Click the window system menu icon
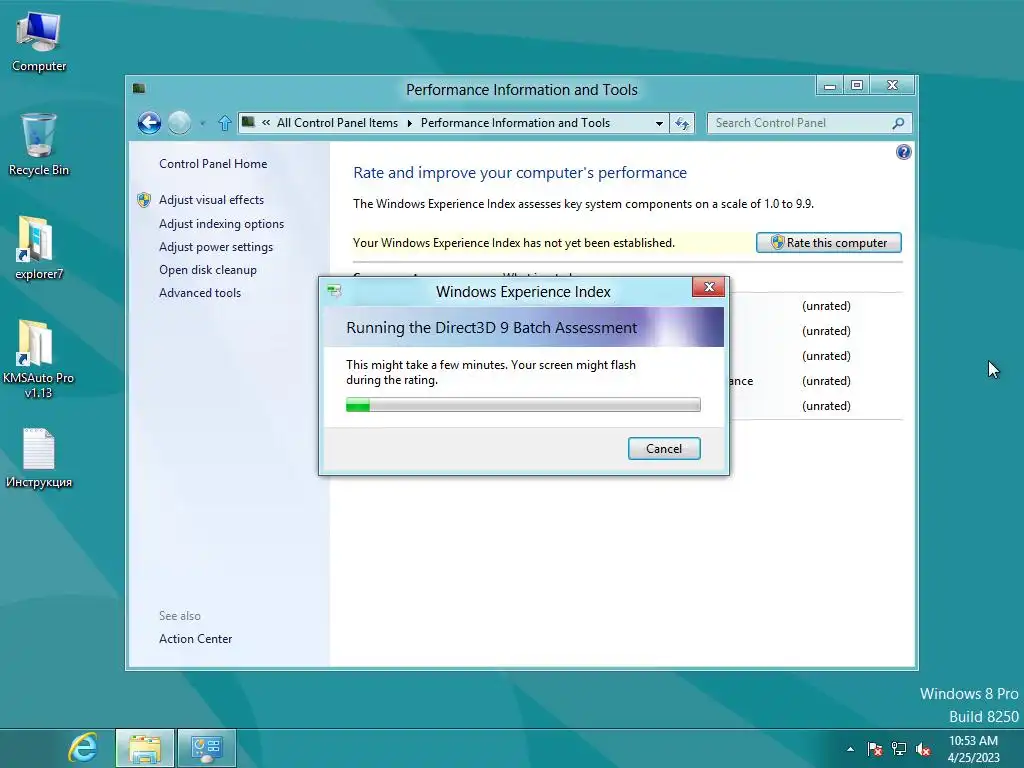Image resolution: width=1024 pixels, height=768 pixels. [x=138, y=88]
